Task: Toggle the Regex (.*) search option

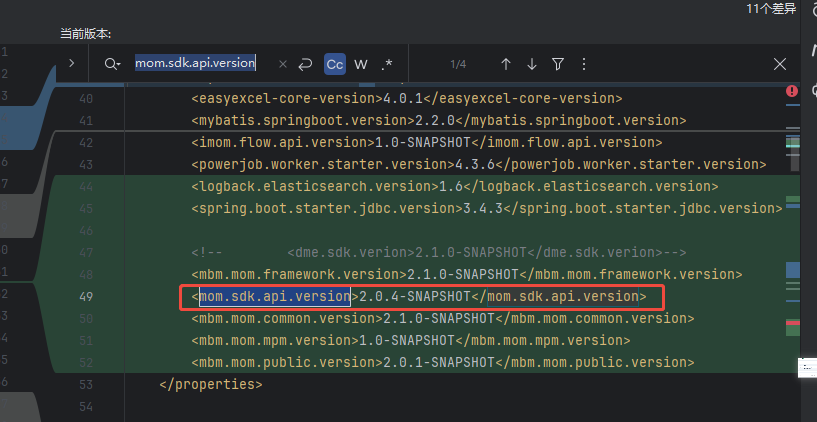Action: click(x=386, y=64)
